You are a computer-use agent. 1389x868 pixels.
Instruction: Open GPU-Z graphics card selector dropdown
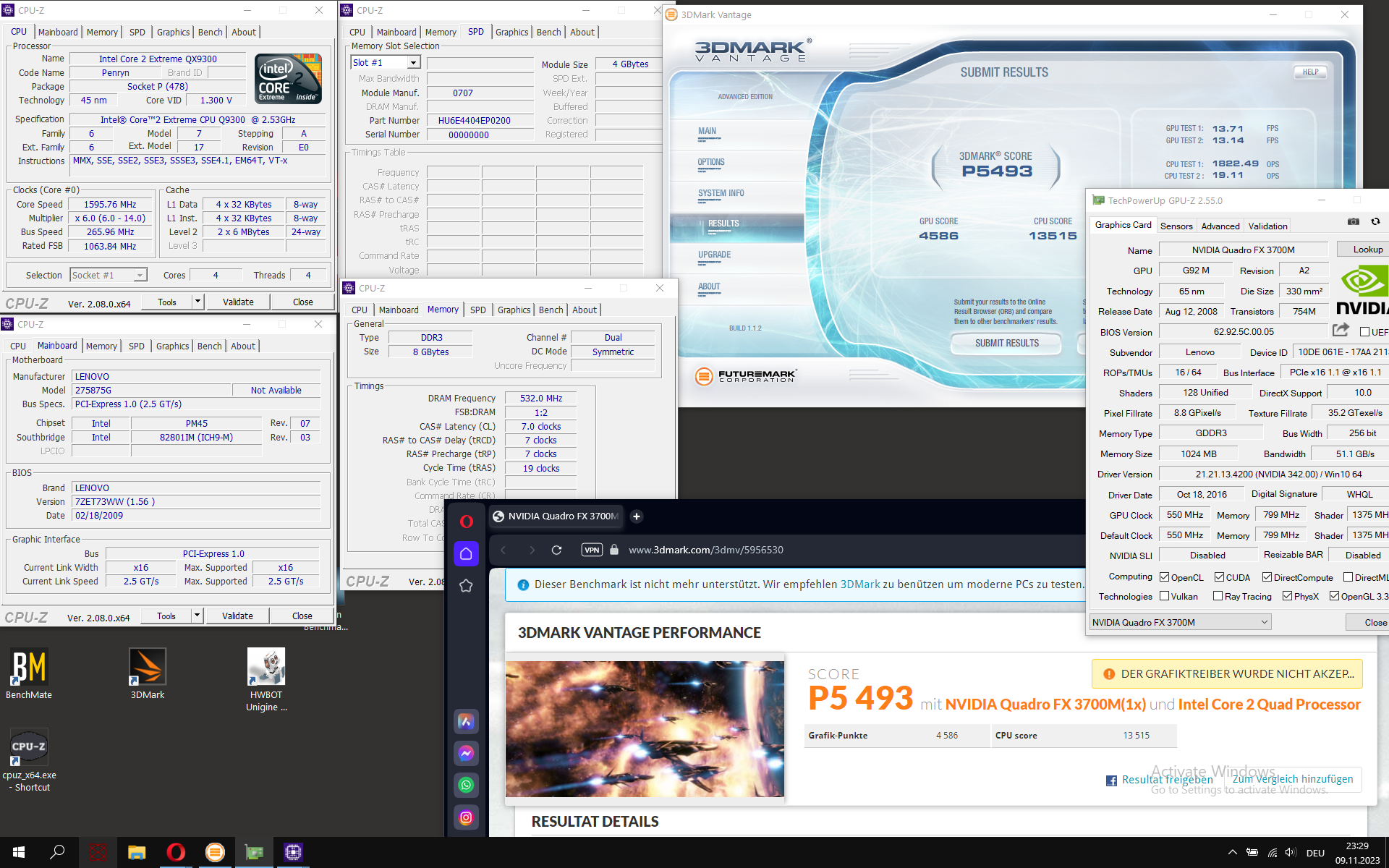[1180, 622]
